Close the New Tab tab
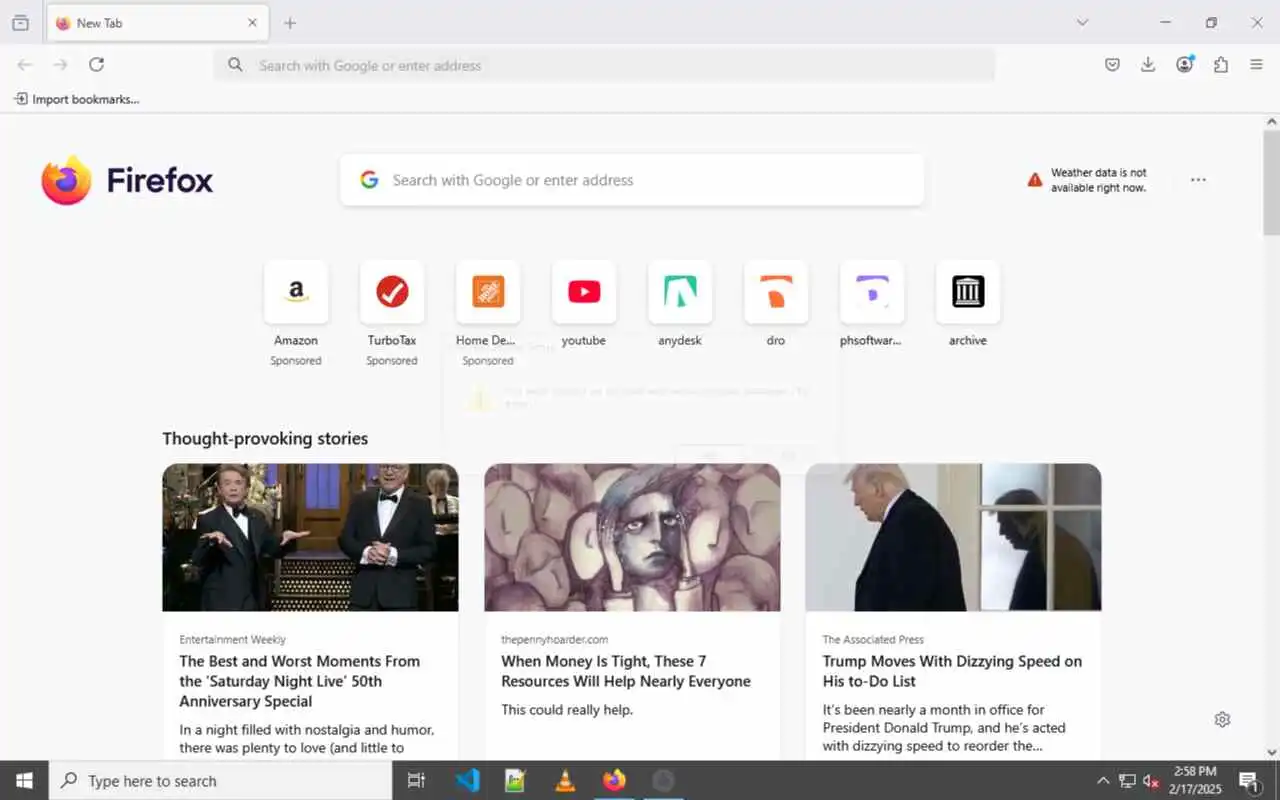 pyautogui.click(x=252, y=23)
